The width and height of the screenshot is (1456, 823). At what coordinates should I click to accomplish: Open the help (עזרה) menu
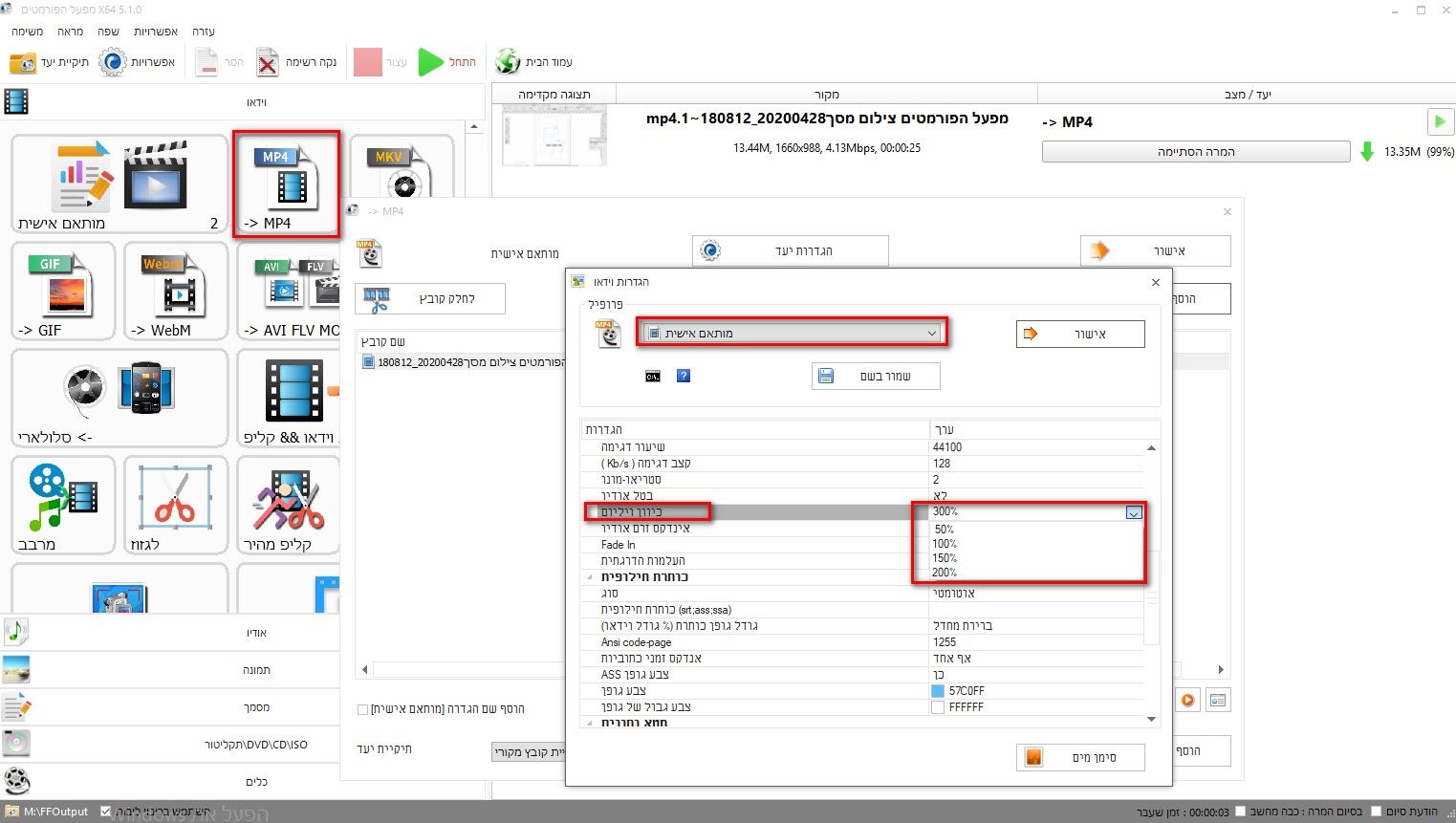tap(204, 32)
